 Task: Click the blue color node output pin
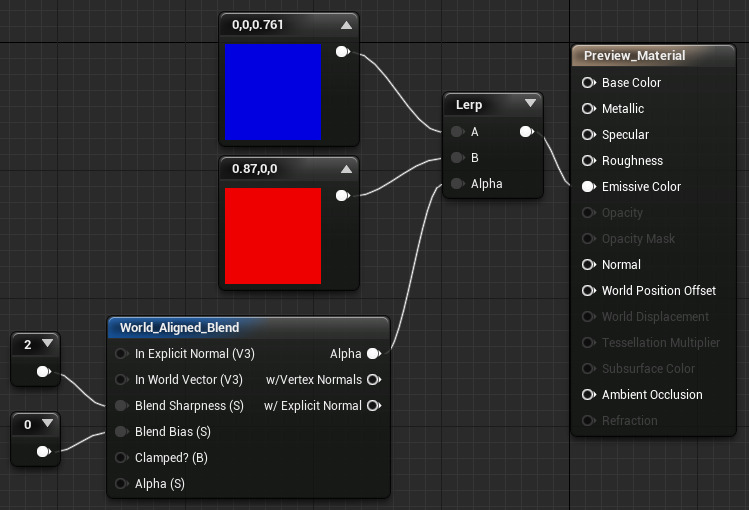(342, 52)
